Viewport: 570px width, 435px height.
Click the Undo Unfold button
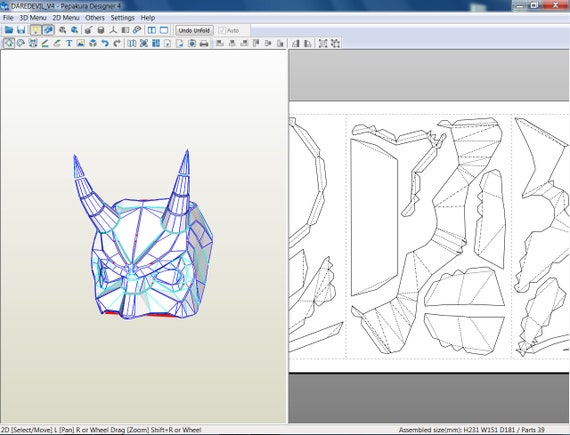coord(194,31)
